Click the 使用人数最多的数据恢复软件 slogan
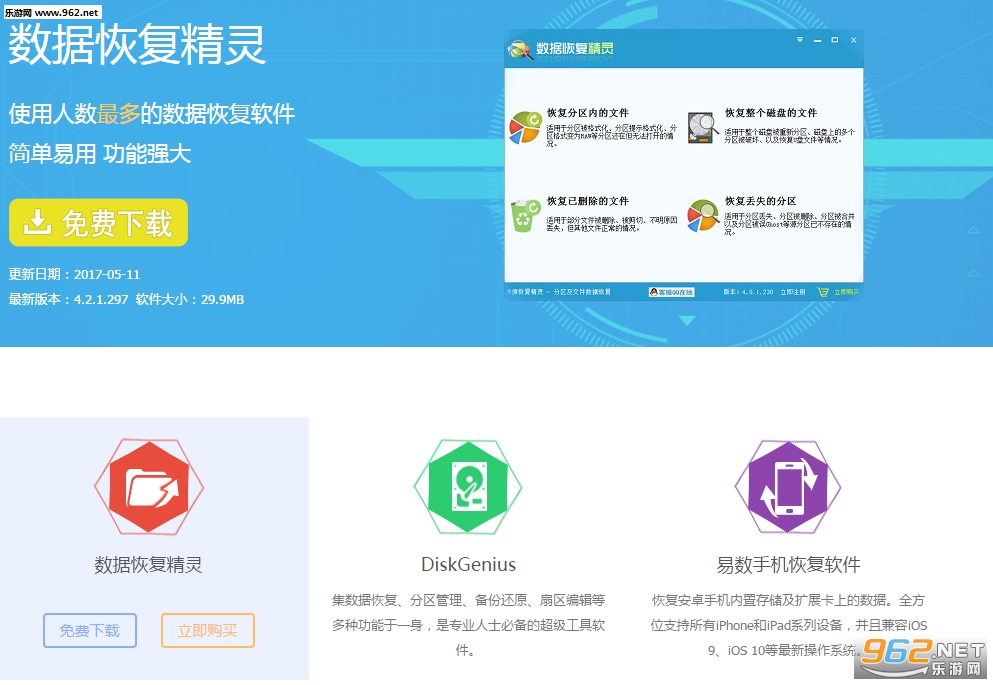The width and height of the screenshot is (993, 685). [152, 114]
